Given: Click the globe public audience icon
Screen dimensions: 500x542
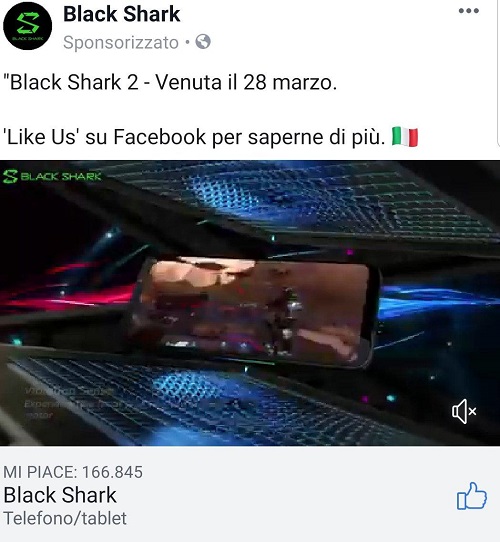Looking at the screenshot, I should coord(203,42).
